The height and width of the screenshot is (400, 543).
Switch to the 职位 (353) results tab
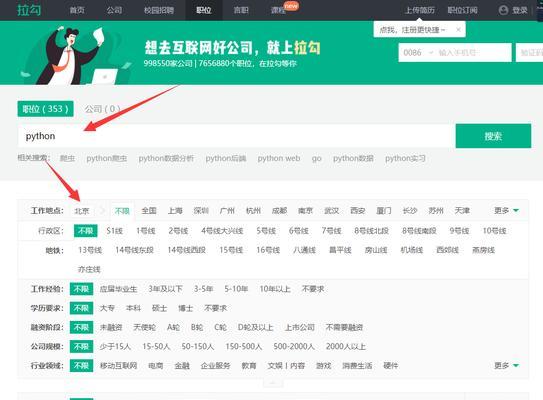[x=45, y=109]
